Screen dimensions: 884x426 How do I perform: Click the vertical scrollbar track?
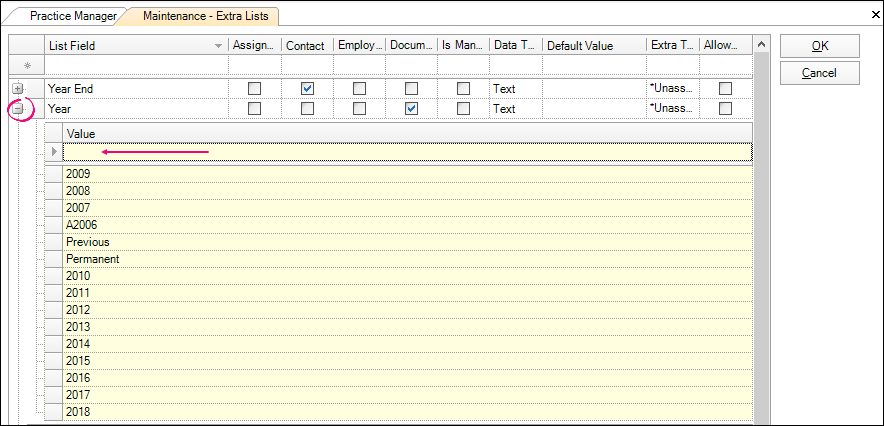(x=761, y=250)
